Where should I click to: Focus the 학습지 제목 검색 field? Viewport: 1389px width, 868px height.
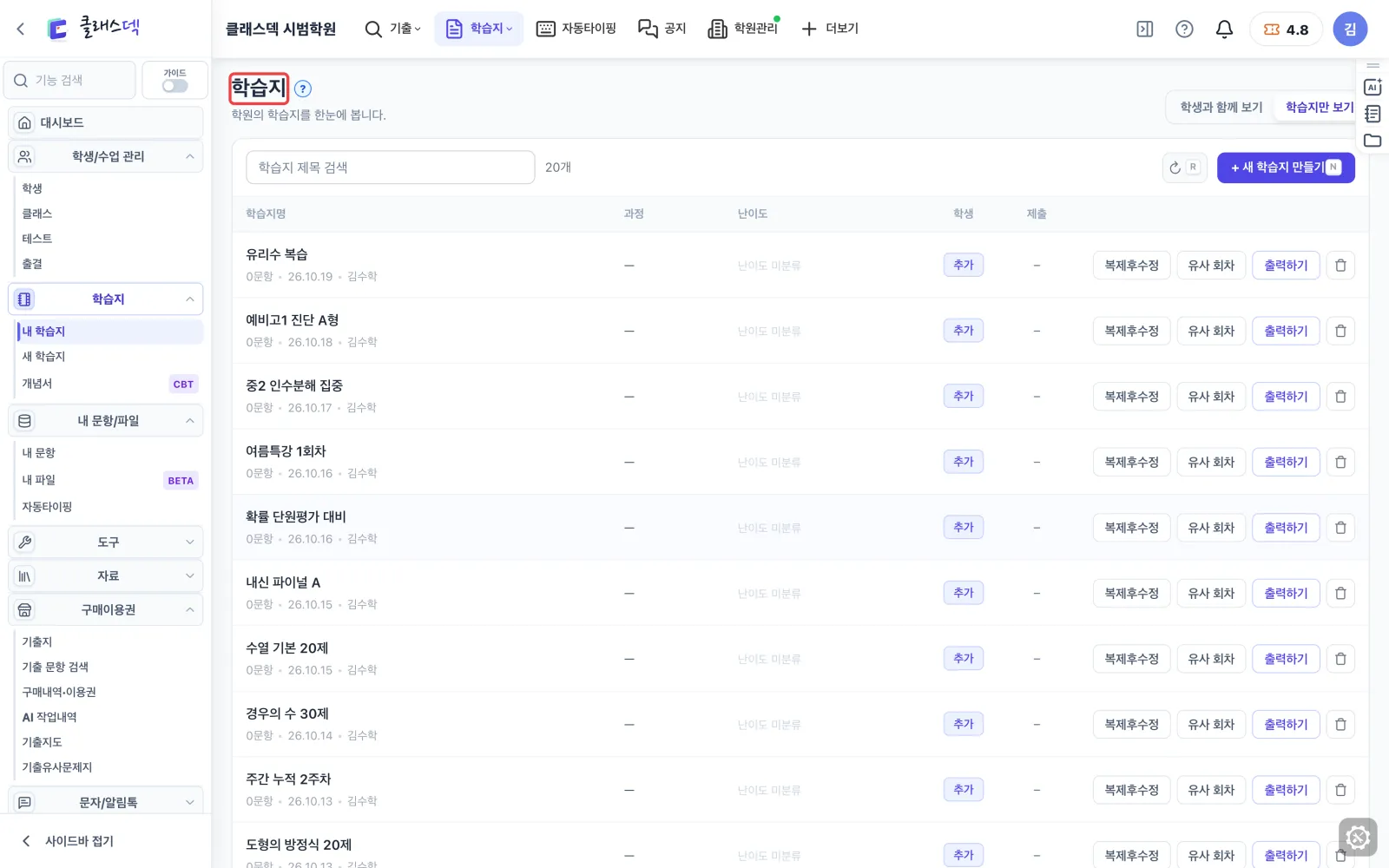pyautogui.click(x=391, y=168)
